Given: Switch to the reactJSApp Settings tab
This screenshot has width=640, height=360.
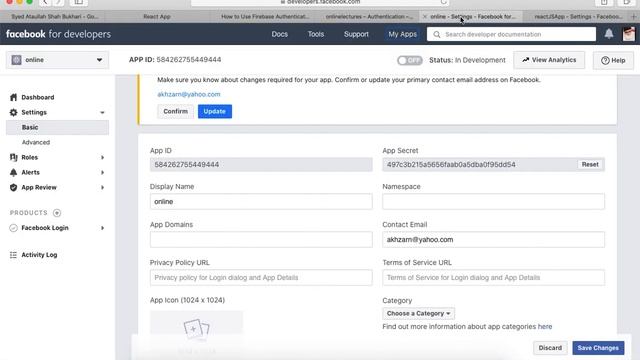Looking at the screenshot, I should click(576, 16).
